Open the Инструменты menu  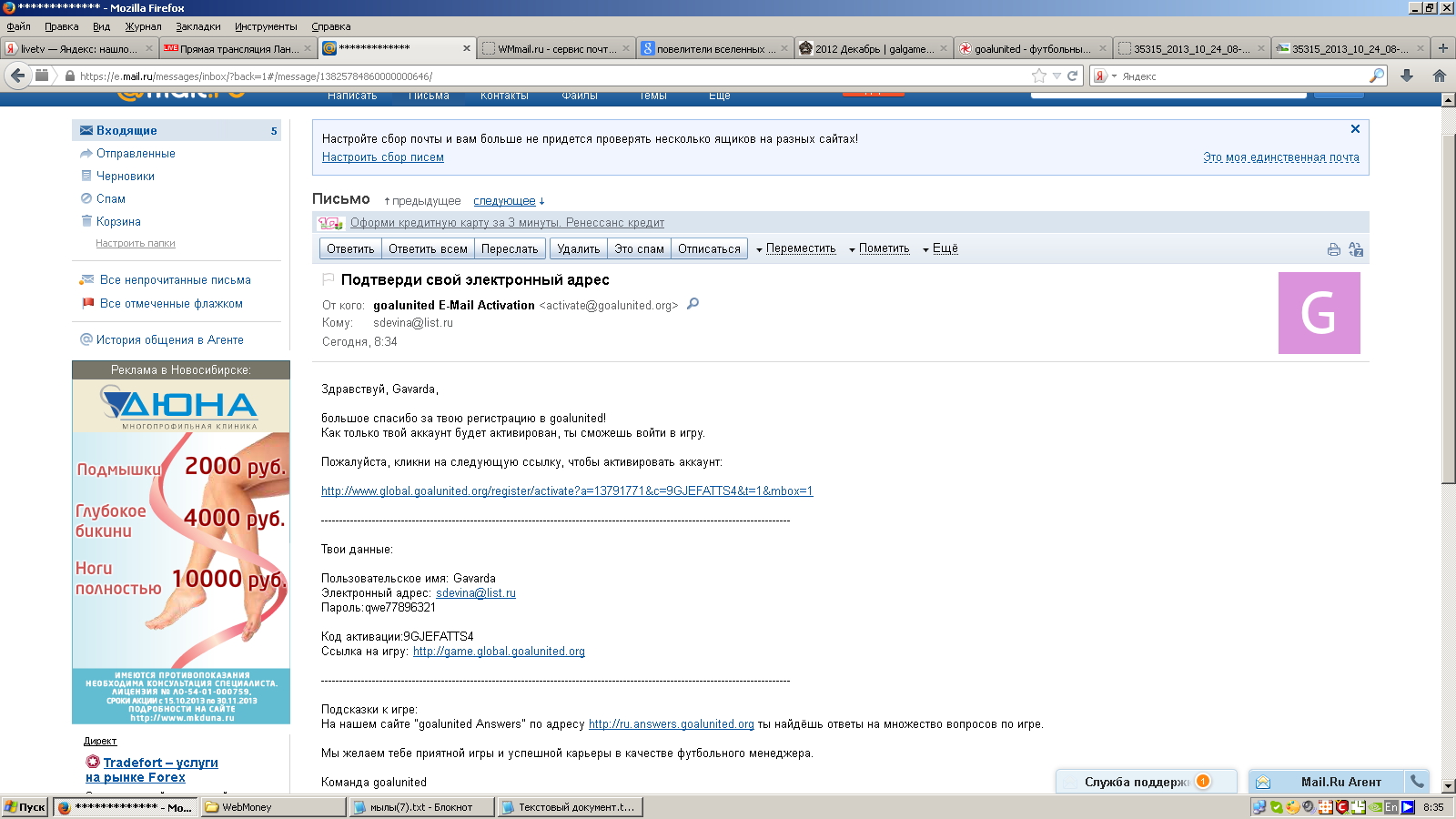266,26
